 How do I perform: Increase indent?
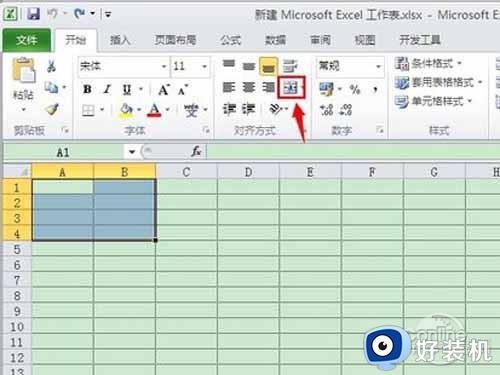pos(249,109)
